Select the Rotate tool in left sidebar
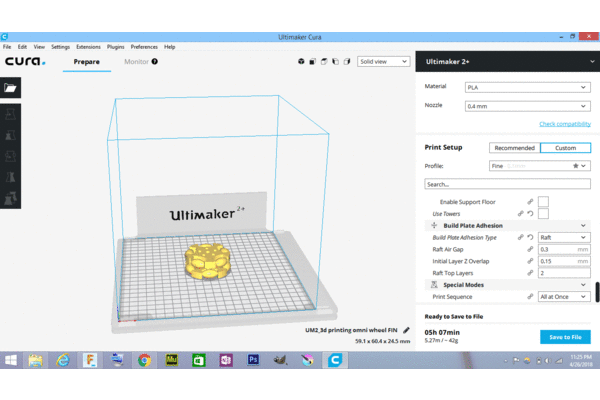The width and height of the screenshot is (600, 400). coord(10,156)
